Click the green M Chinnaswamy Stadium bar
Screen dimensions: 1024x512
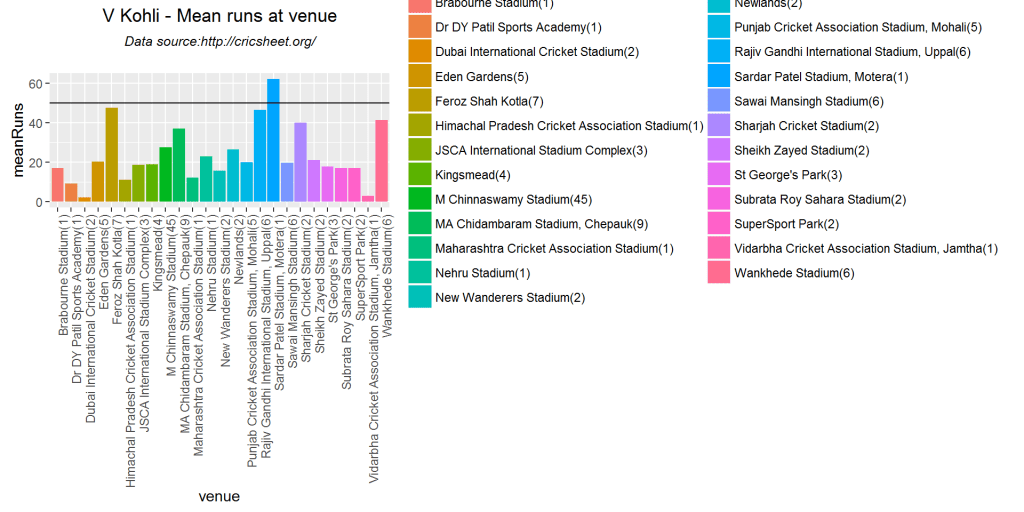click(179, 165)
